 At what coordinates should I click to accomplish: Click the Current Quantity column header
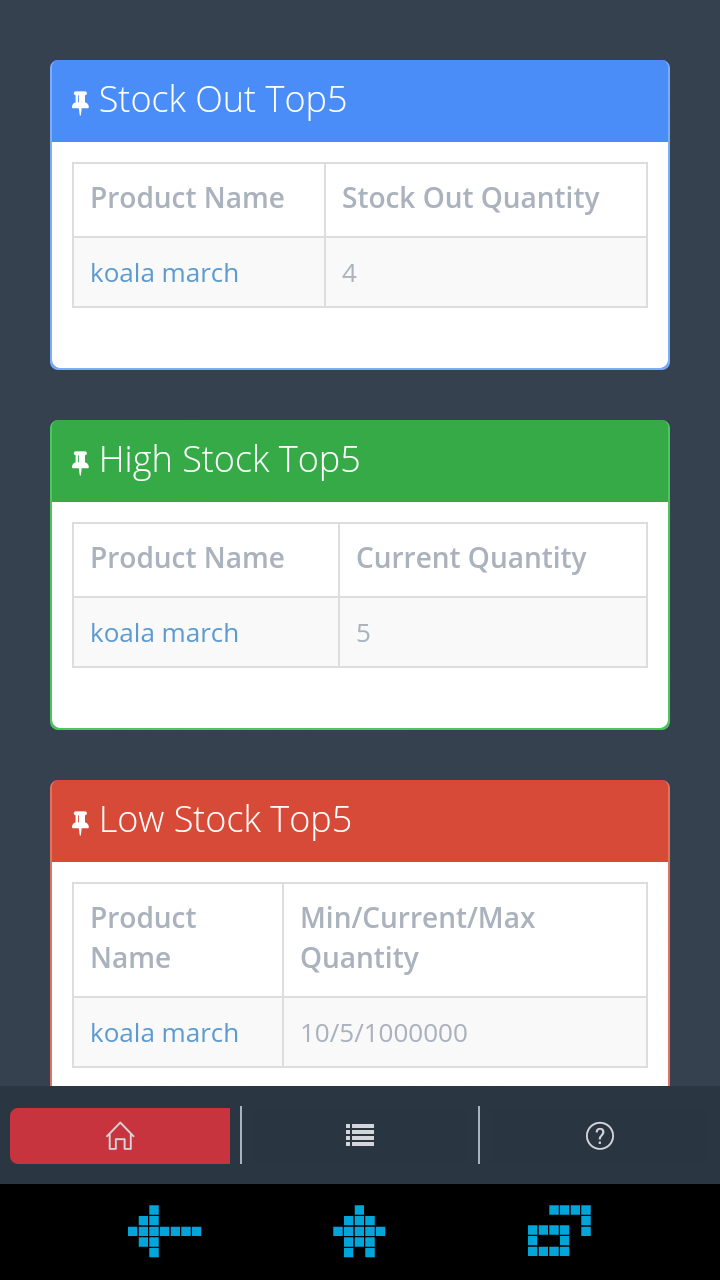[x=471, y=558]
